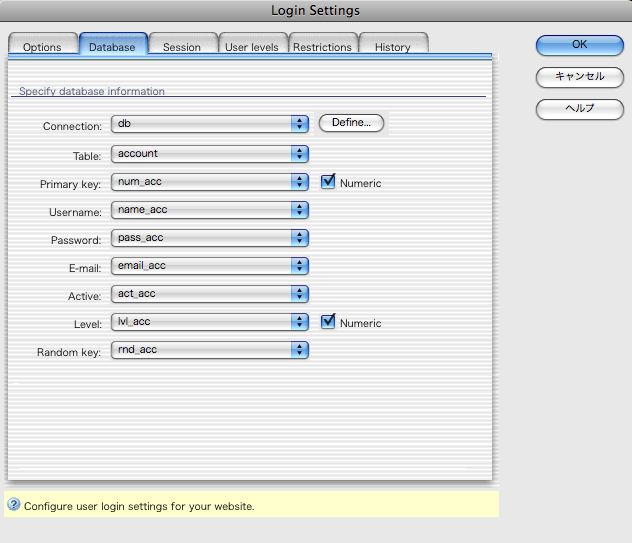The height and width of the screenshot is (543, 632).
Task: Expand the Password dropdown pass_acc
Action: point(209,238)
